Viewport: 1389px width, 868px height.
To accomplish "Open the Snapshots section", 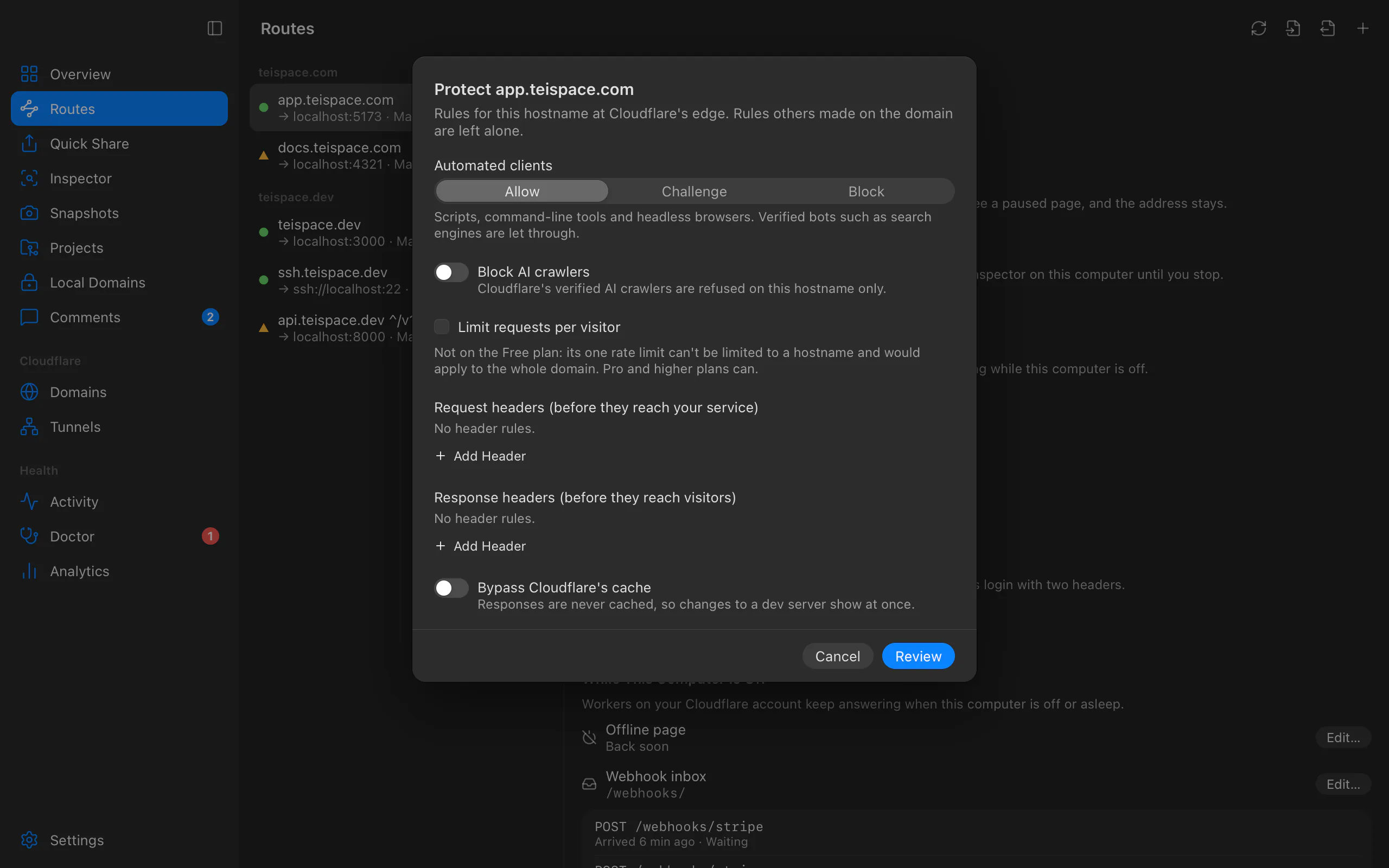I will 119,213.
